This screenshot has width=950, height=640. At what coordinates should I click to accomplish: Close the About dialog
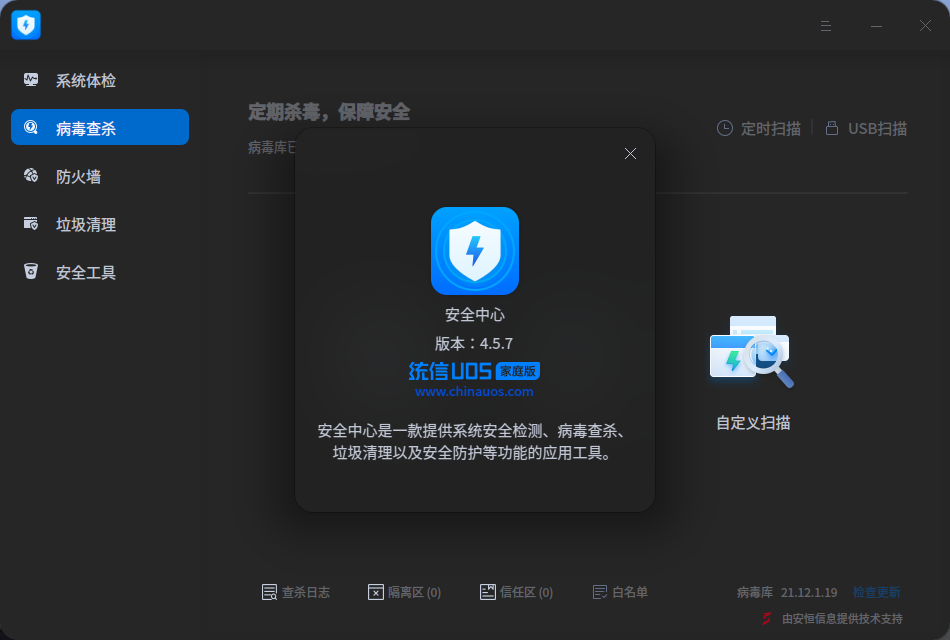(x=630, y=153)
